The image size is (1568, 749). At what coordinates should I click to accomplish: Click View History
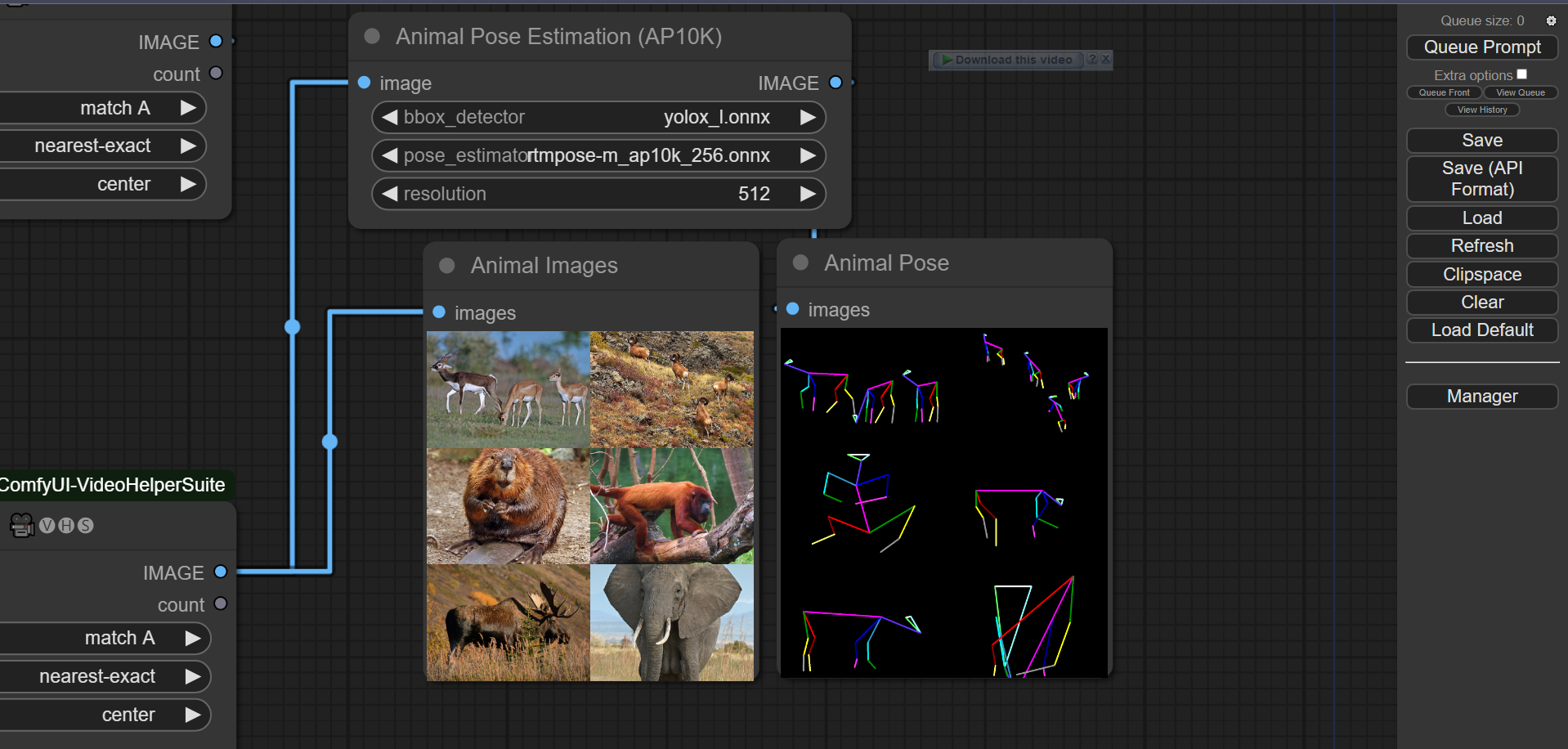1481,110
